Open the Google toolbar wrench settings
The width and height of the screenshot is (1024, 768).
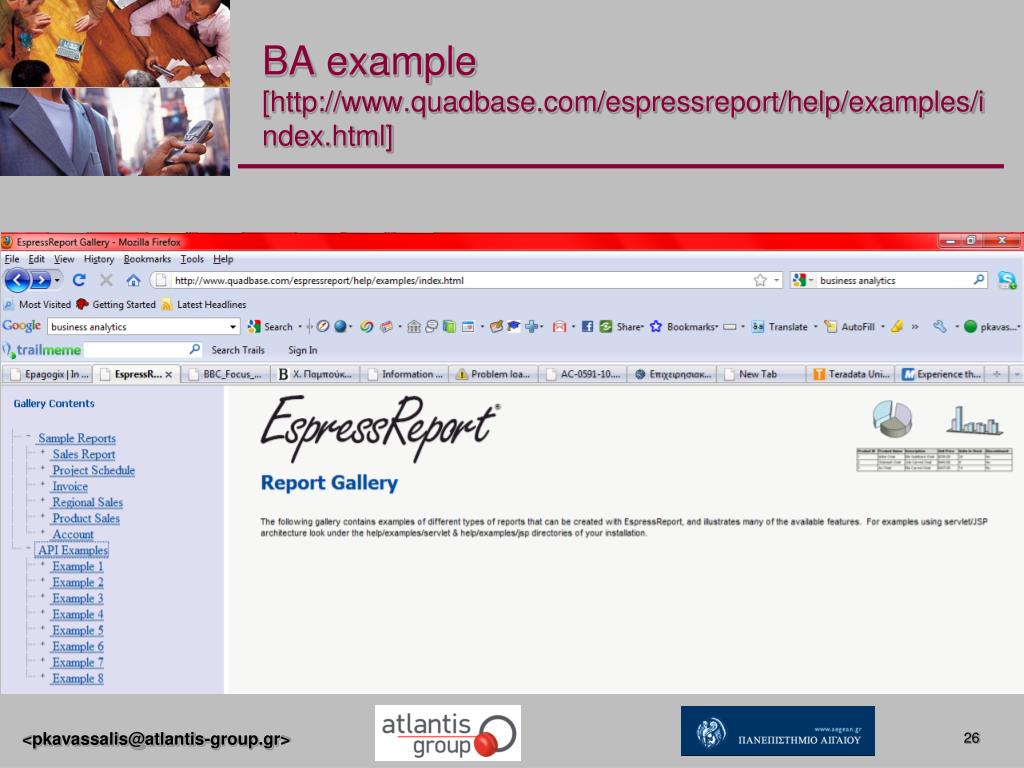point(940,327)
